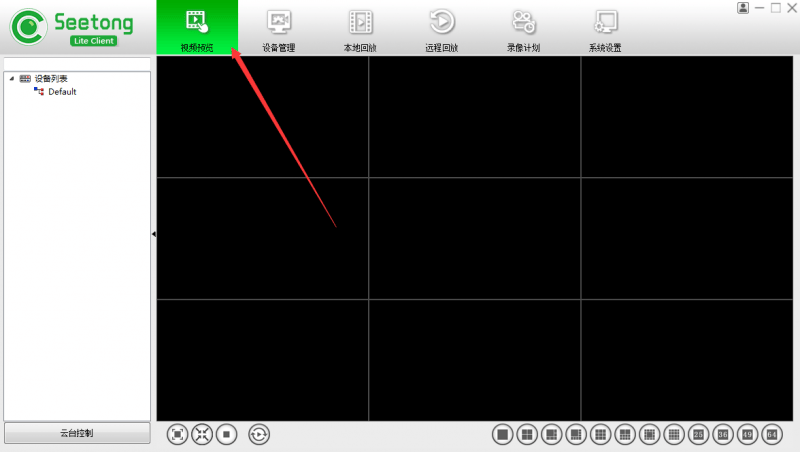Image resolution: width=800 pixels, height=452 pixels.
Task: Start the channel cycle playback icon
Action: [x=259, y=435]
